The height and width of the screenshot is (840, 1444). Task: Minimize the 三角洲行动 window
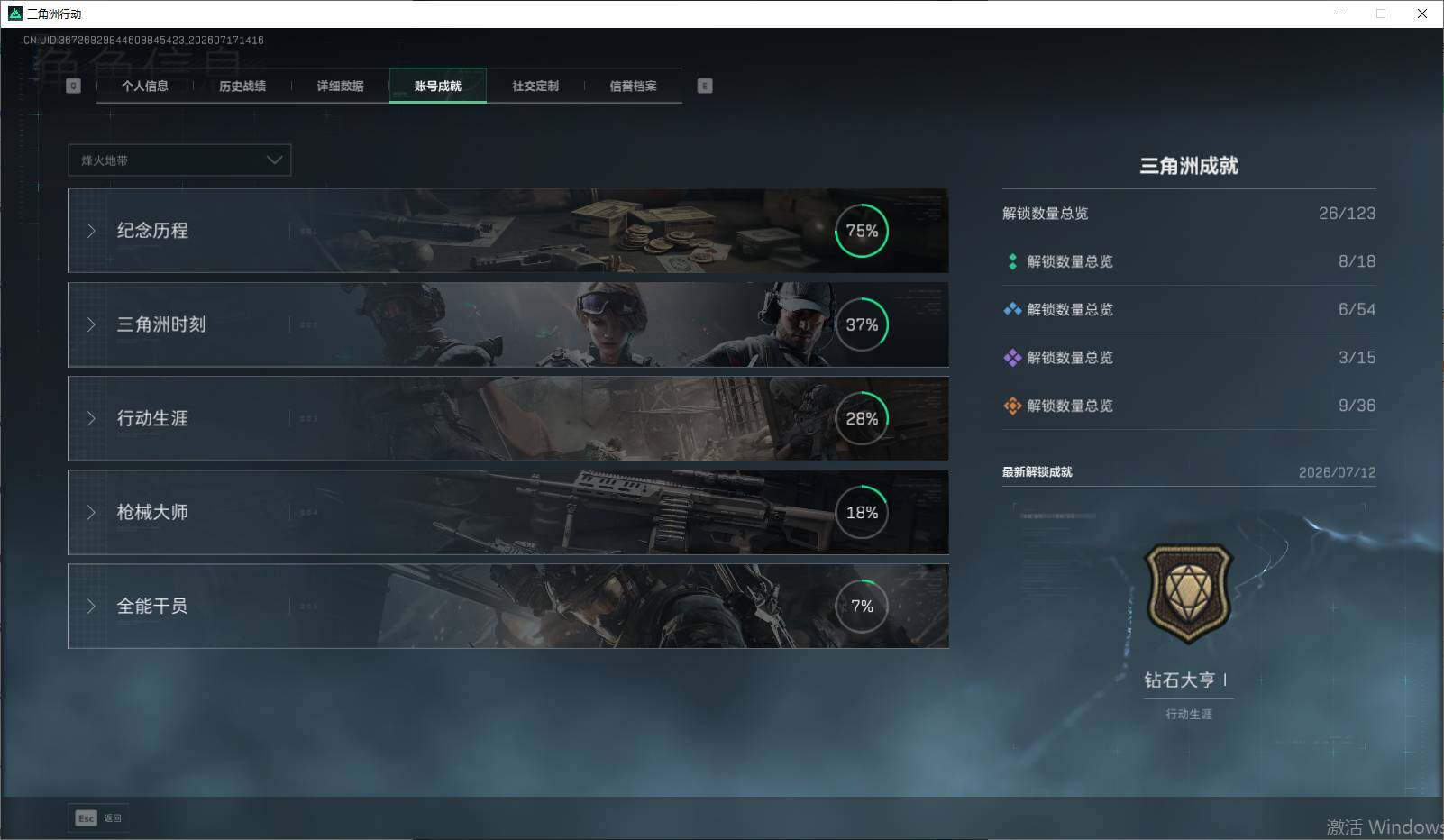(x=1340, y=14)
